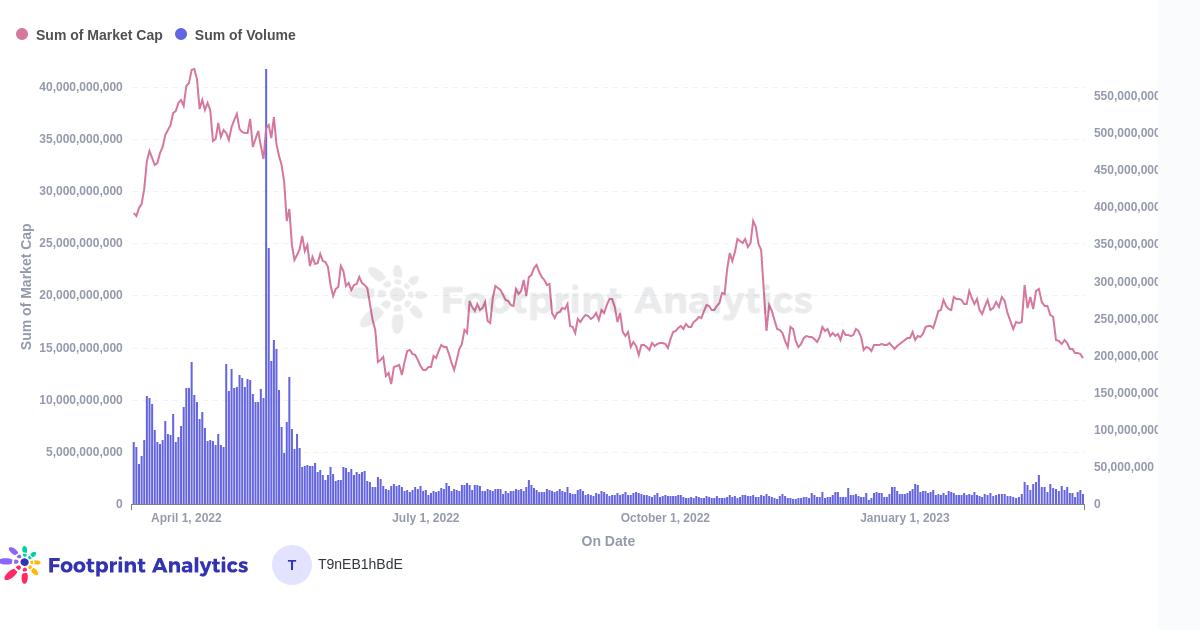Open the Footprint Analytics brand link
This screenshot has width=1200, height=630.
tap(148, 565)
